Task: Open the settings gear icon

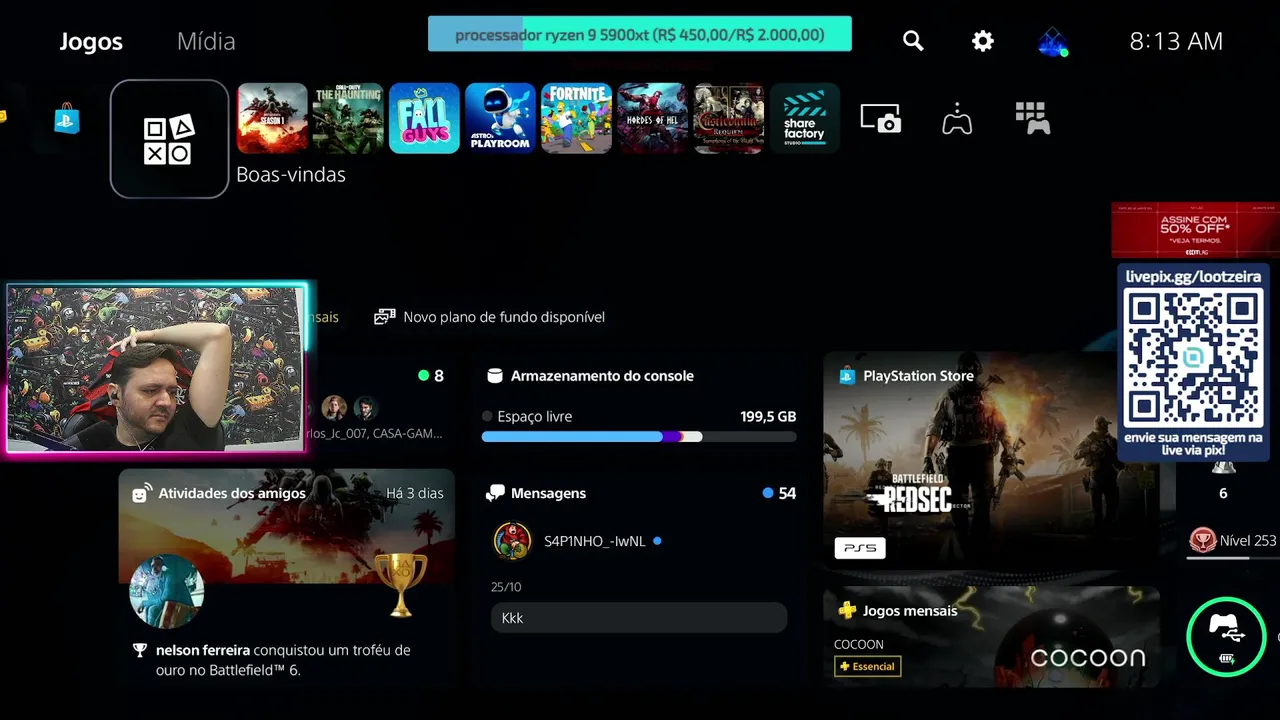Action: 983,41
